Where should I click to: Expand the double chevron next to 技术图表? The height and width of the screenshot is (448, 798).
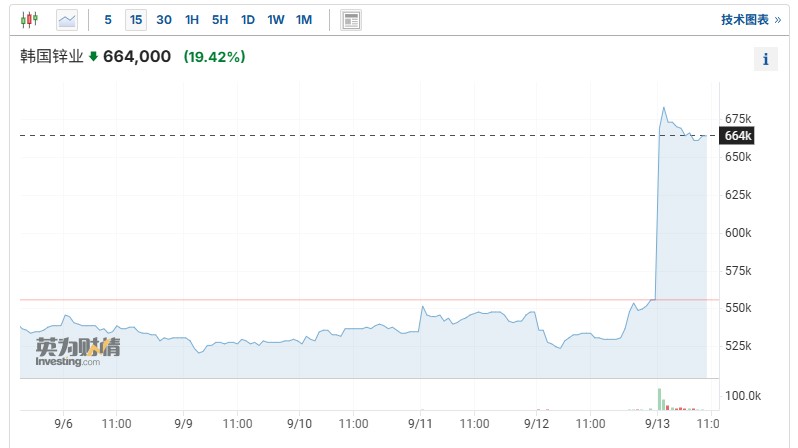coord(778,19)
